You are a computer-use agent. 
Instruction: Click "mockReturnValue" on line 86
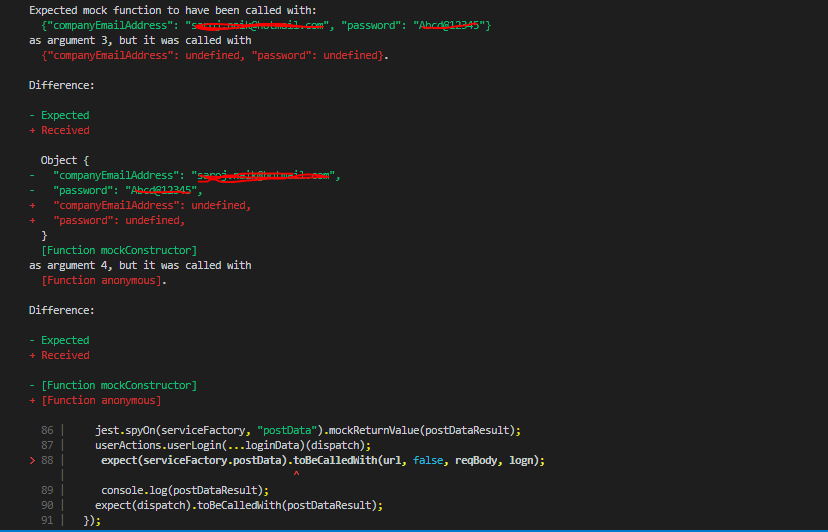tap(374, 430)
